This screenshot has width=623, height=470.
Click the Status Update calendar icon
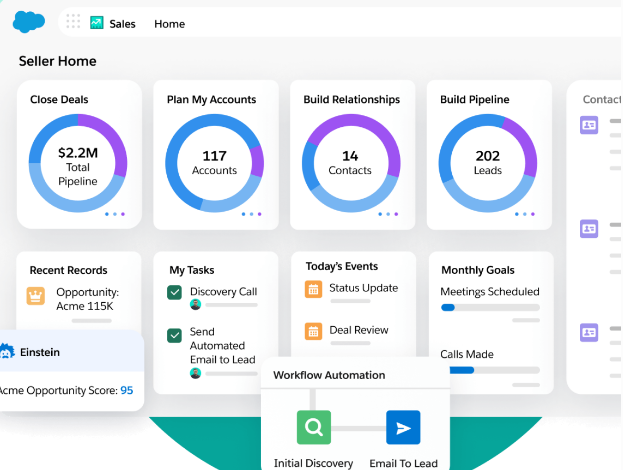point(313,289)
